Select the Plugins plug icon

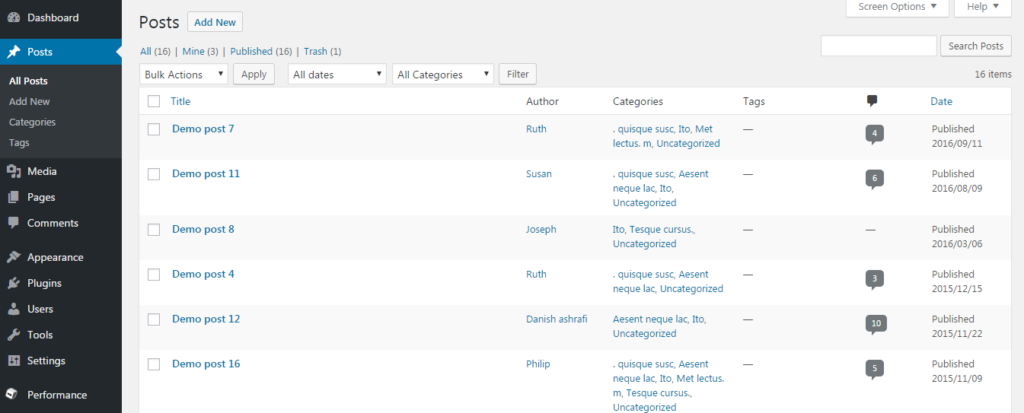pos(13,283)
